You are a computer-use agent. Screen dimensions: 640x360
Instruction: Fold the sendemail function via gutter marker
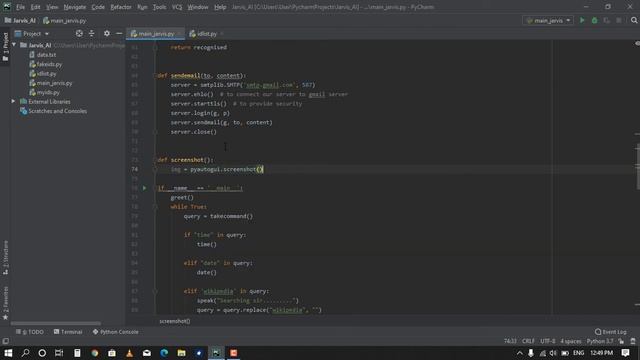155,76
